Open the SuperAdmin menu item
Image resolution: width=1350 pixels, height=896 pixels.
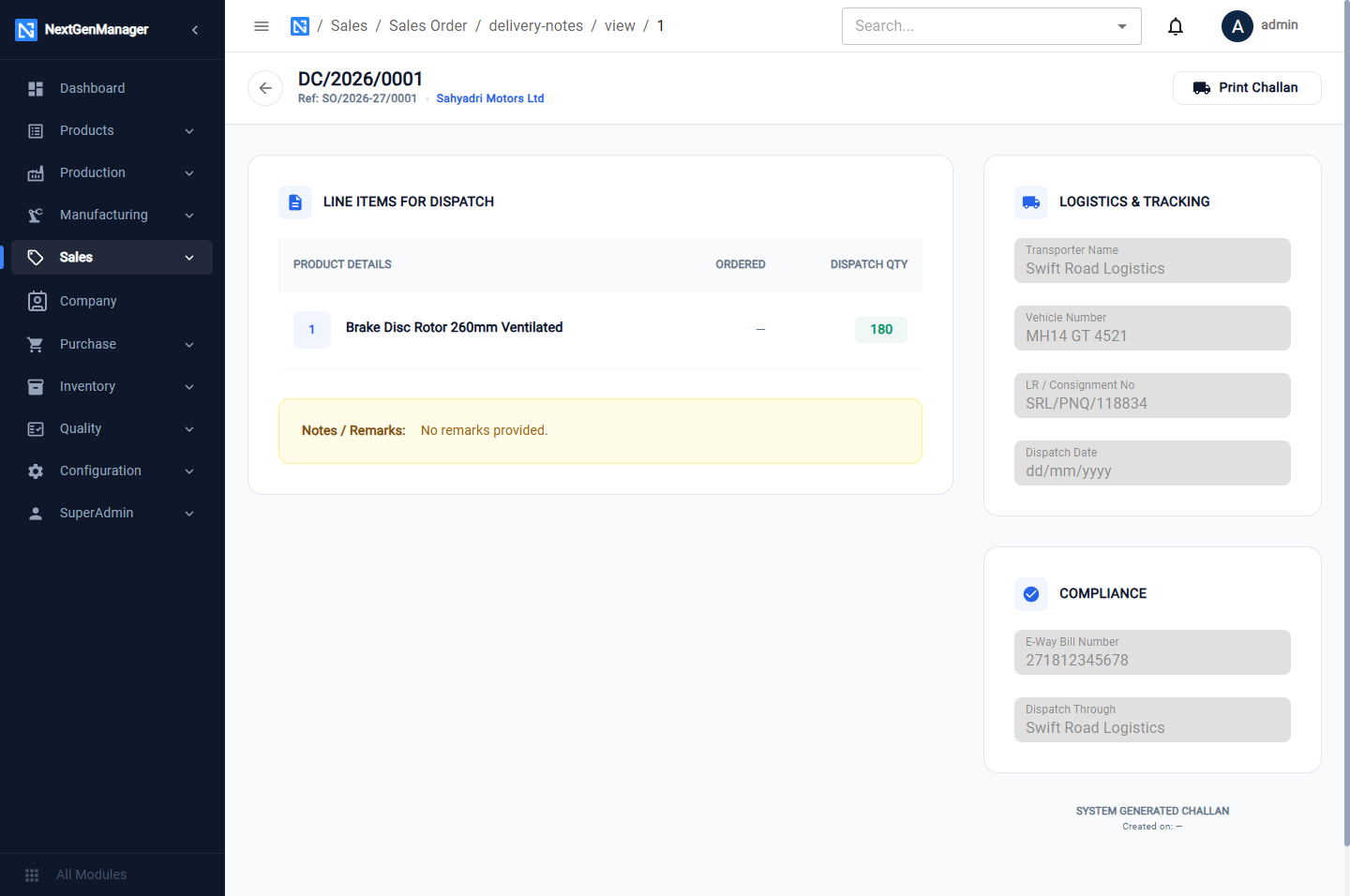point(112,513)
